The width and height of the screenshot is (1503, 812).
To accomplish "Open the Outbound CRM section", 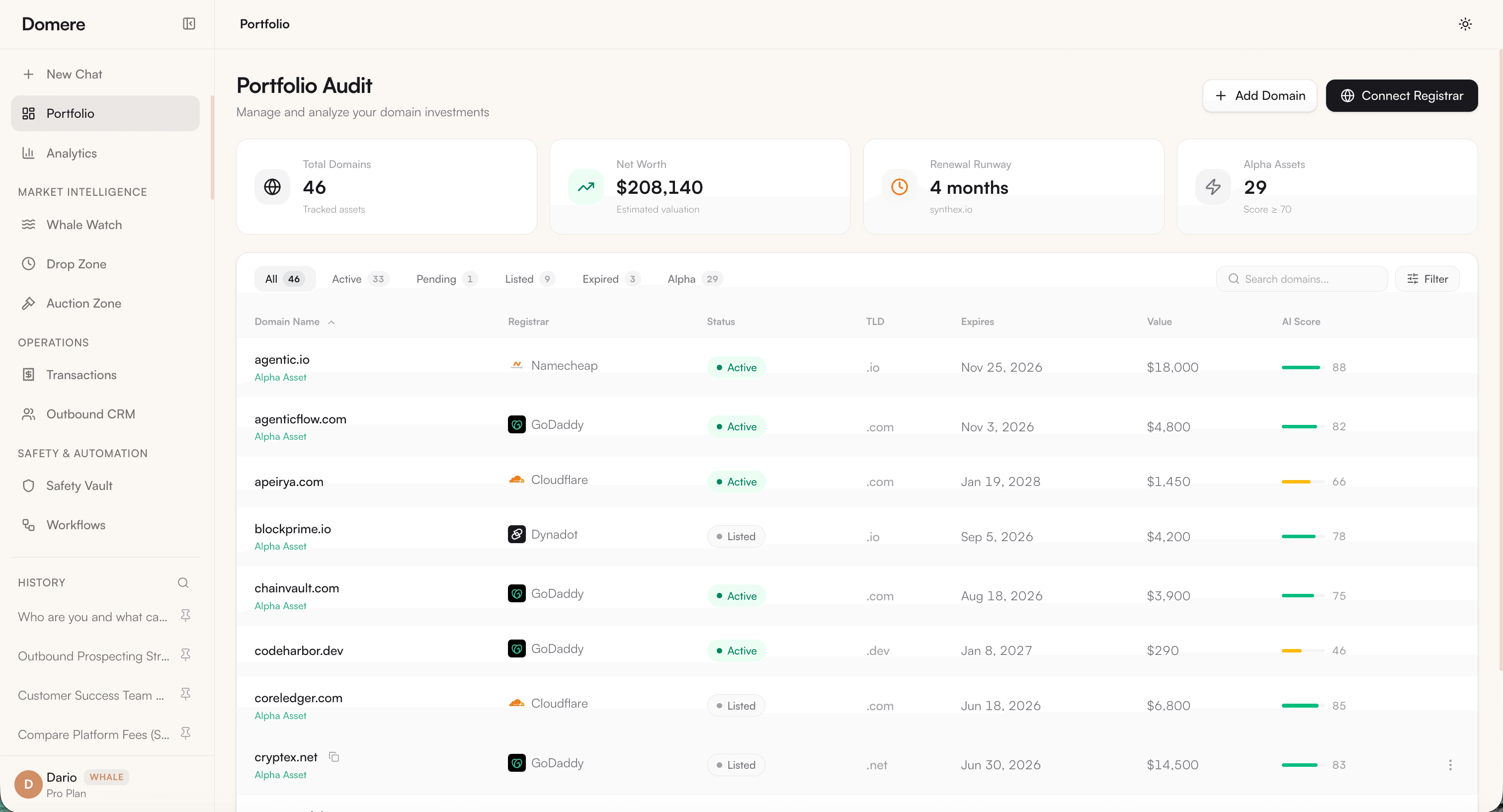I will coord(90,413).
